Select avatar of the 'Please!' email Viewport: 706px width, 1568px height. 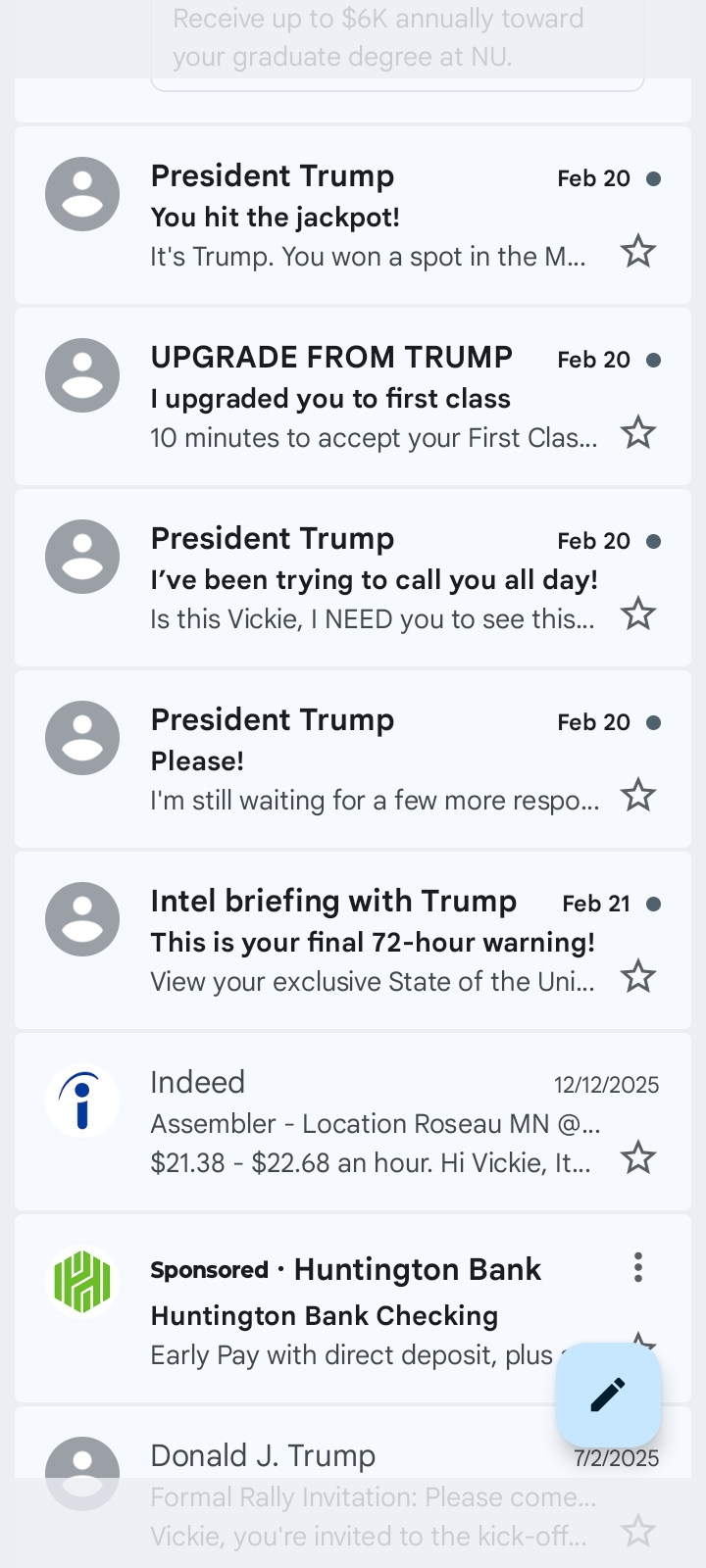(x=82, y=738)
